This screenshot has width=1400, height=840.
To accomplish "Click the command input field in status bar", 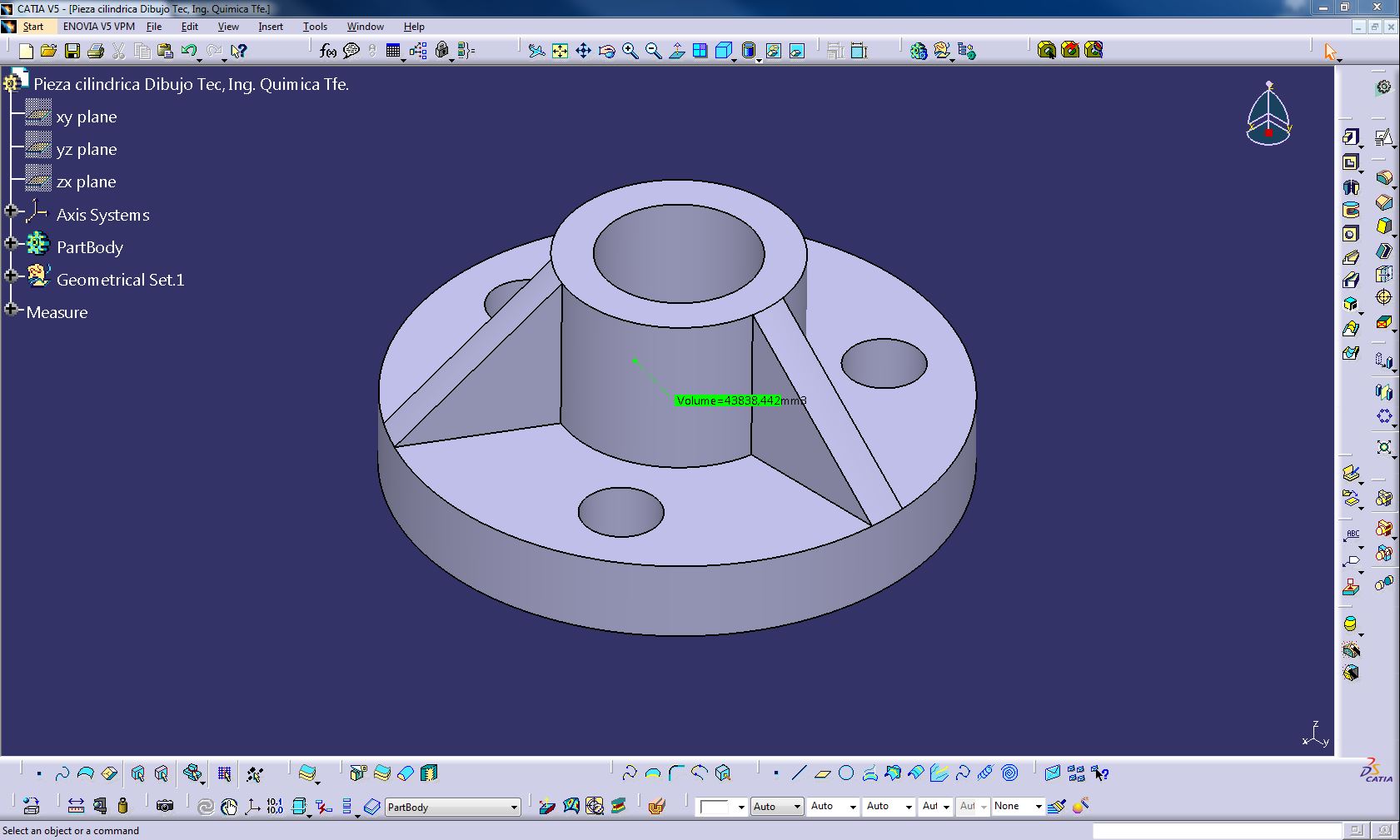I will (x=1217, y=831).
